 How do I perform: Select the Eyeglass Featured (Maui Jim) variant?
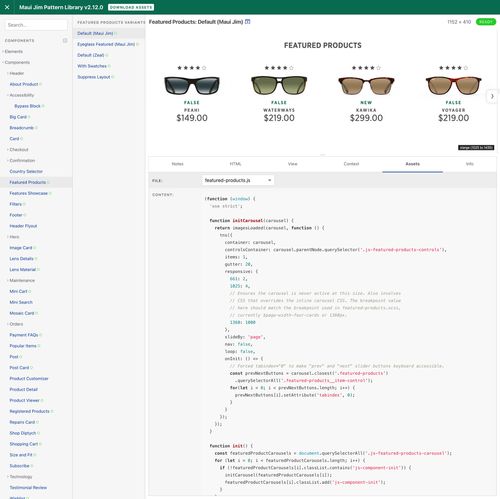point(106,44)
